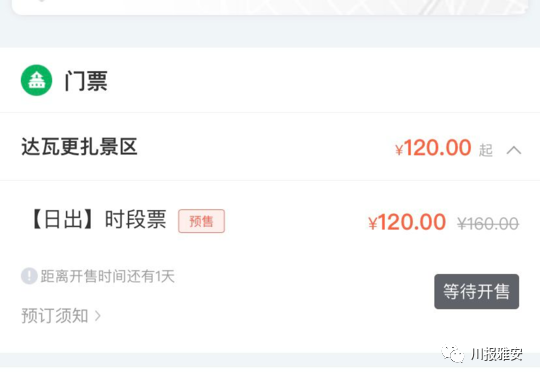Image resolution: width=540 pixels, height=379 pixels.
Task: Click the gray exclamation info icon
Action: click(29, 276)
